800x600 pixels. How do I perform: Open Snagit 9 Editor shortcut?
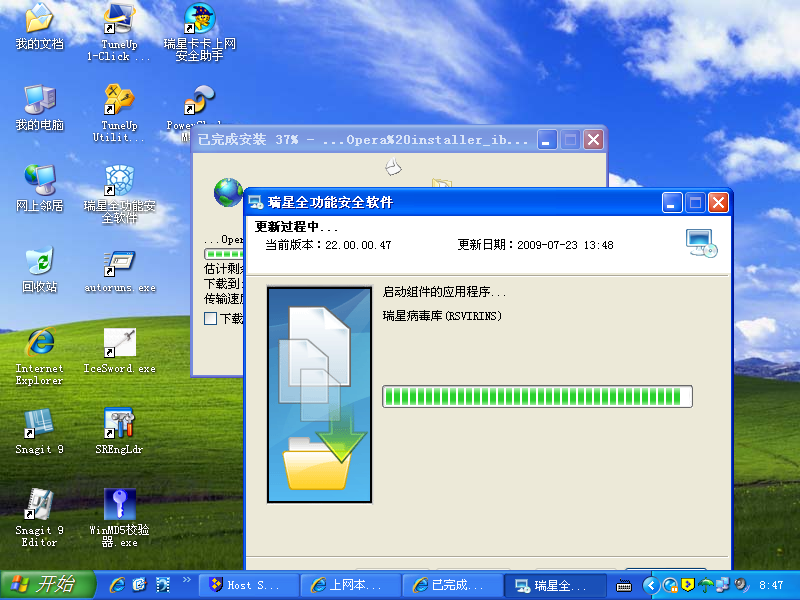39,518
